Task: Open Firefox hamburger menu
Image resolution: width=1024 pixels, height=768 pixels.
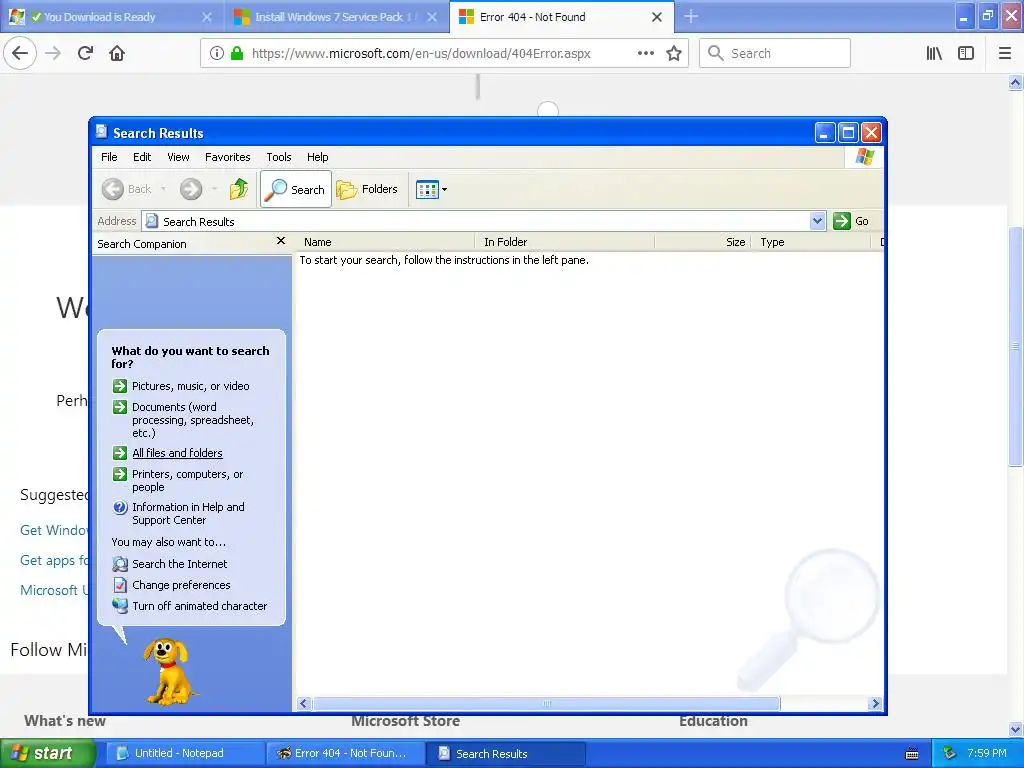Action: click(1005, 54)
